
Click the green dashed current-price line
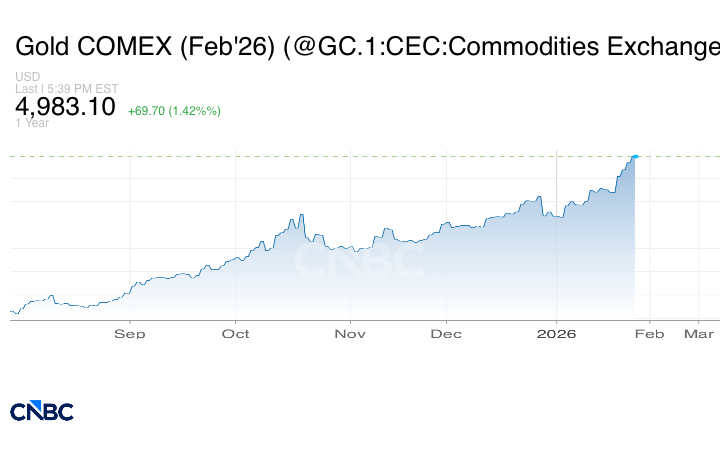[x=300, y=156]
